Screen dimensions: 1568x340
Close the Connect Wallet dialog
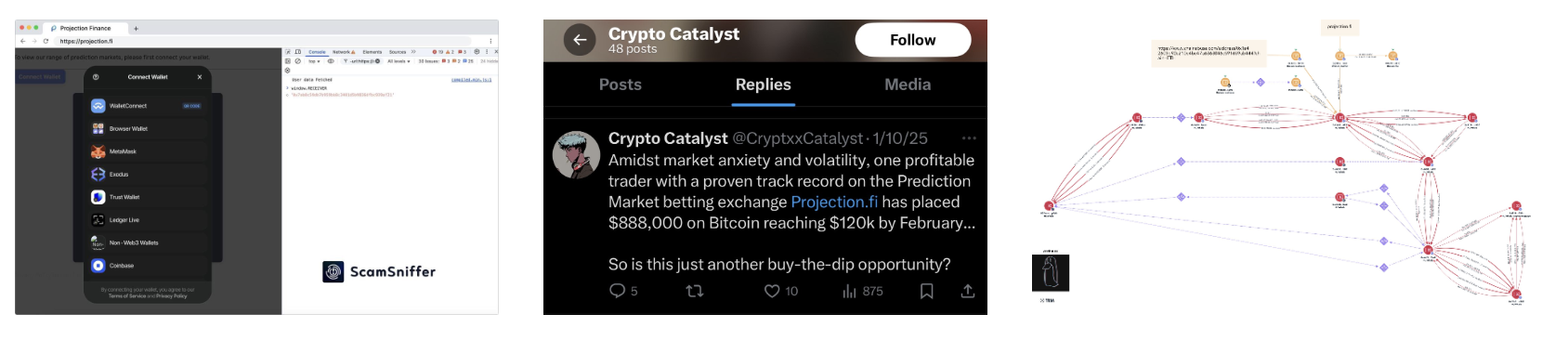(200, 77)
